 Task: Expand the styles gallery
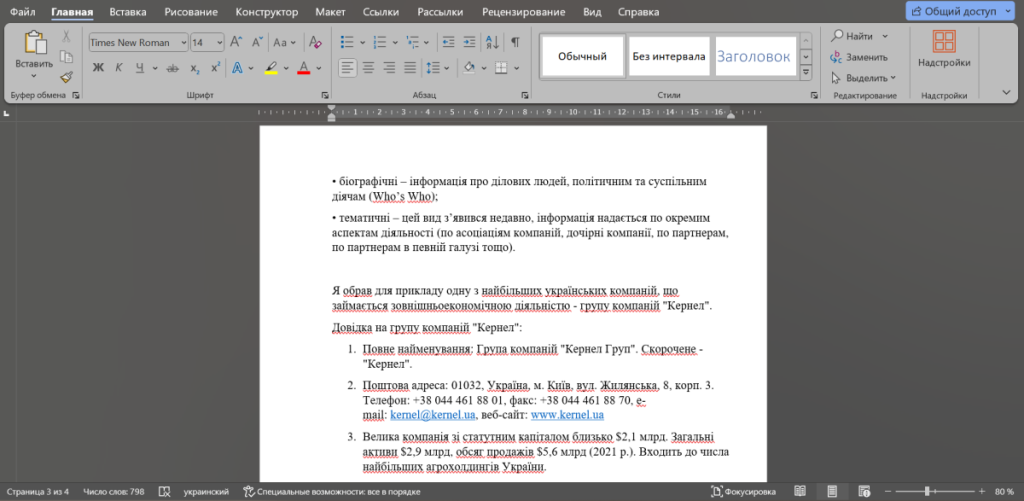click(806, 73)
